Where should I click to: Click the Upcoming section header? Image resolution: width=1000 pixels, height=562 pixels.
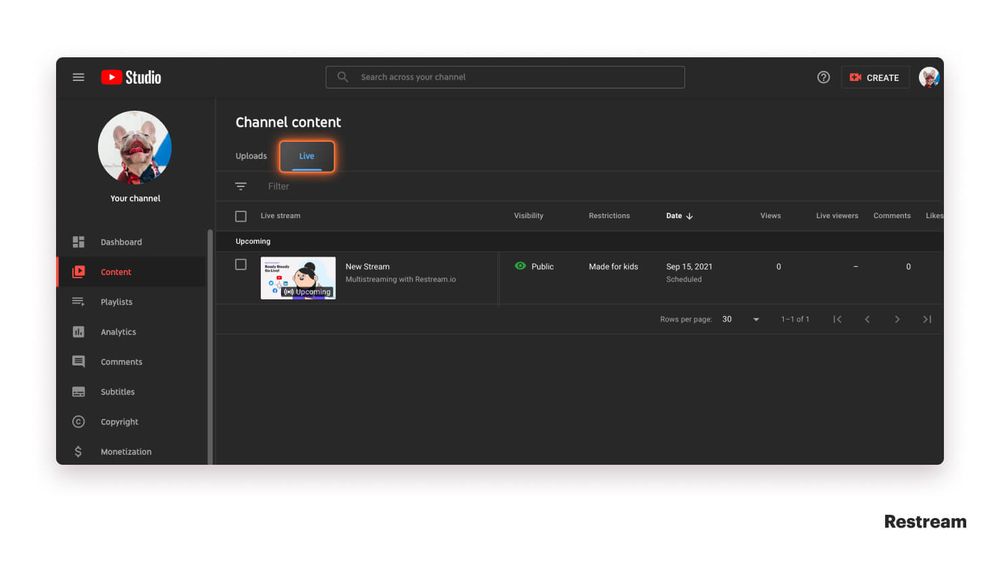click(x=253, y=241)
